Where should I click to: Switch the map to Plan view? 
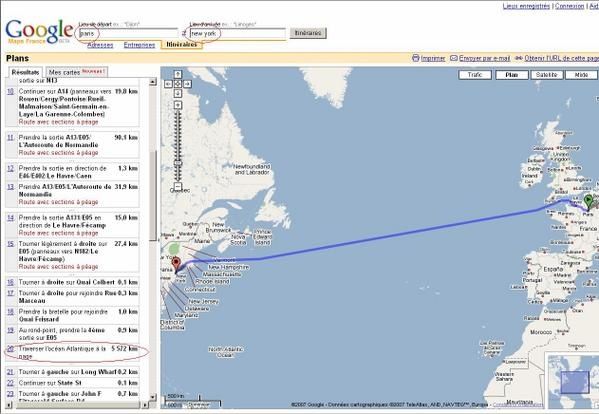pos(512,75)
